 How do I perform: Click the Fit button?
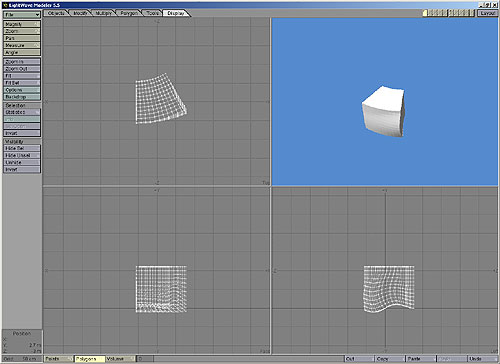point(22,76)
